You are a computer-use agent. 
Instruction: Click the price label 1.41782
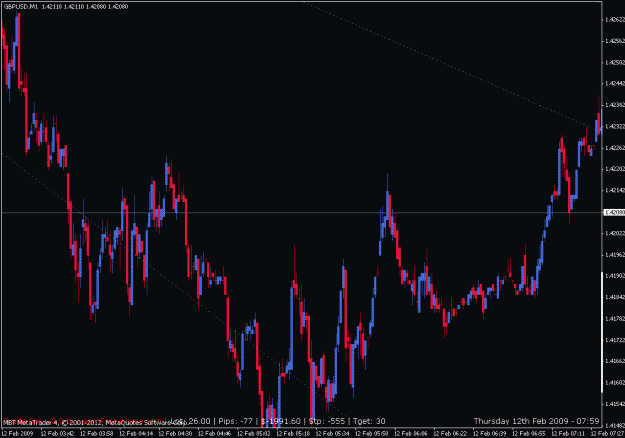coord(615,319)
